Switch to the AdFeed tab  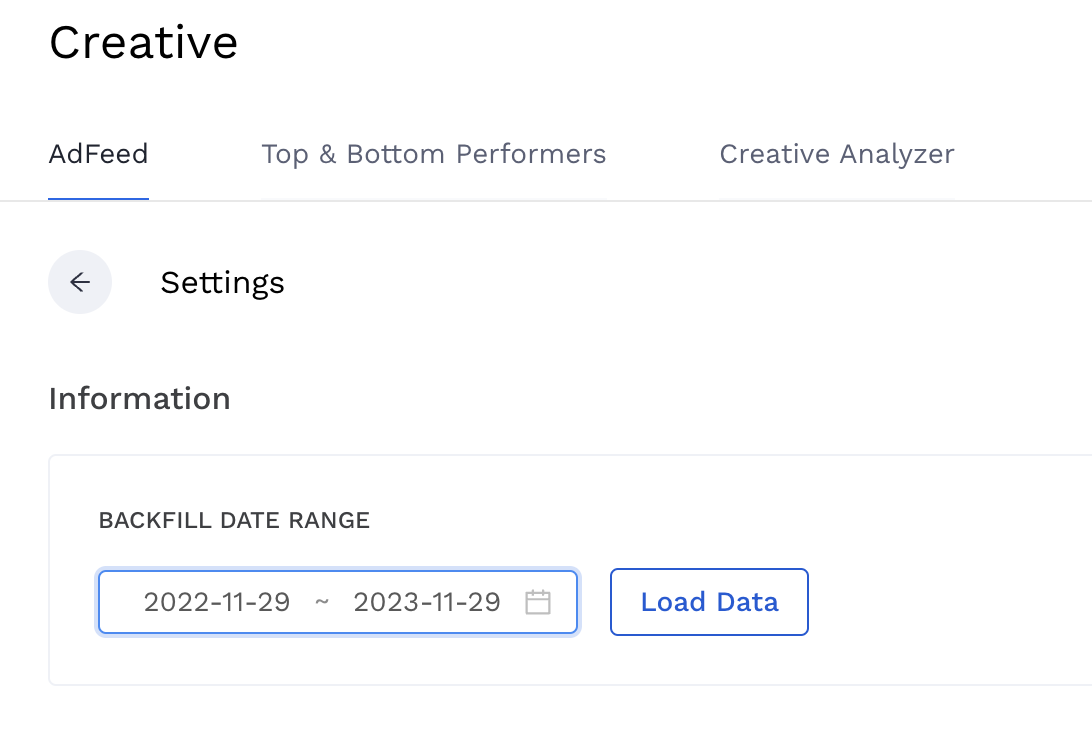click(x=98, y=154)
